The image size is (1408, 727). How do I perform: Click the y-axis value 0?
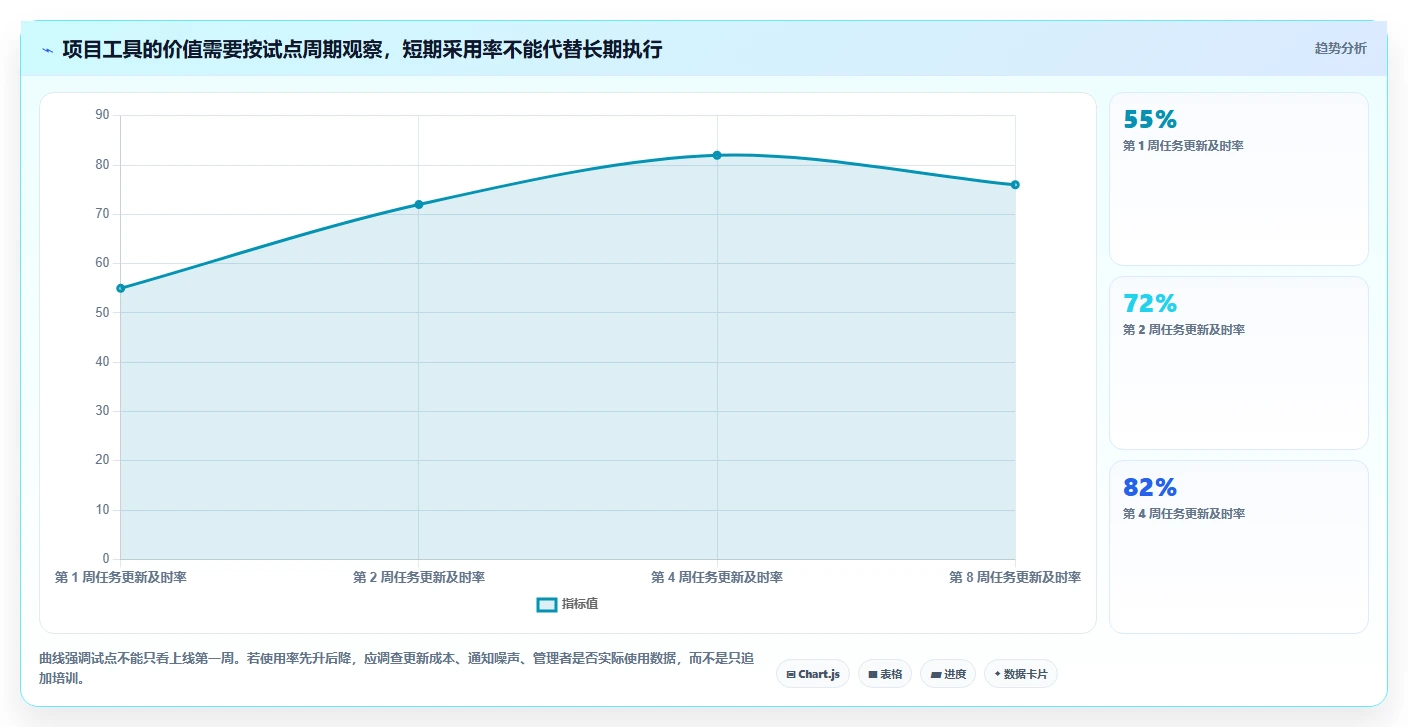(106, 559)
